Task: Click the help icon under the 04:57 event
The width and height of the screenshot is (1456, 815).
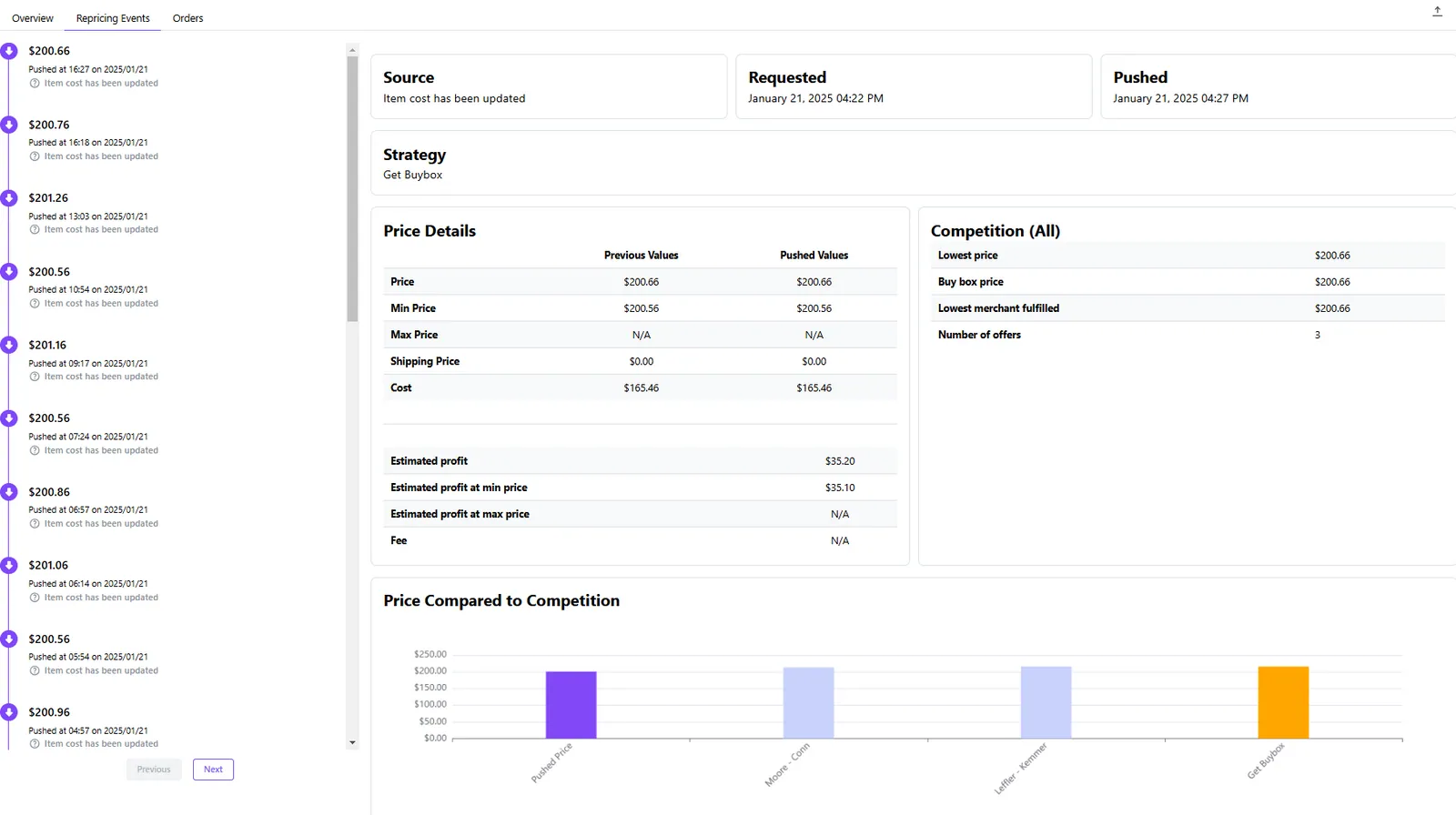Action: point(35,744)
